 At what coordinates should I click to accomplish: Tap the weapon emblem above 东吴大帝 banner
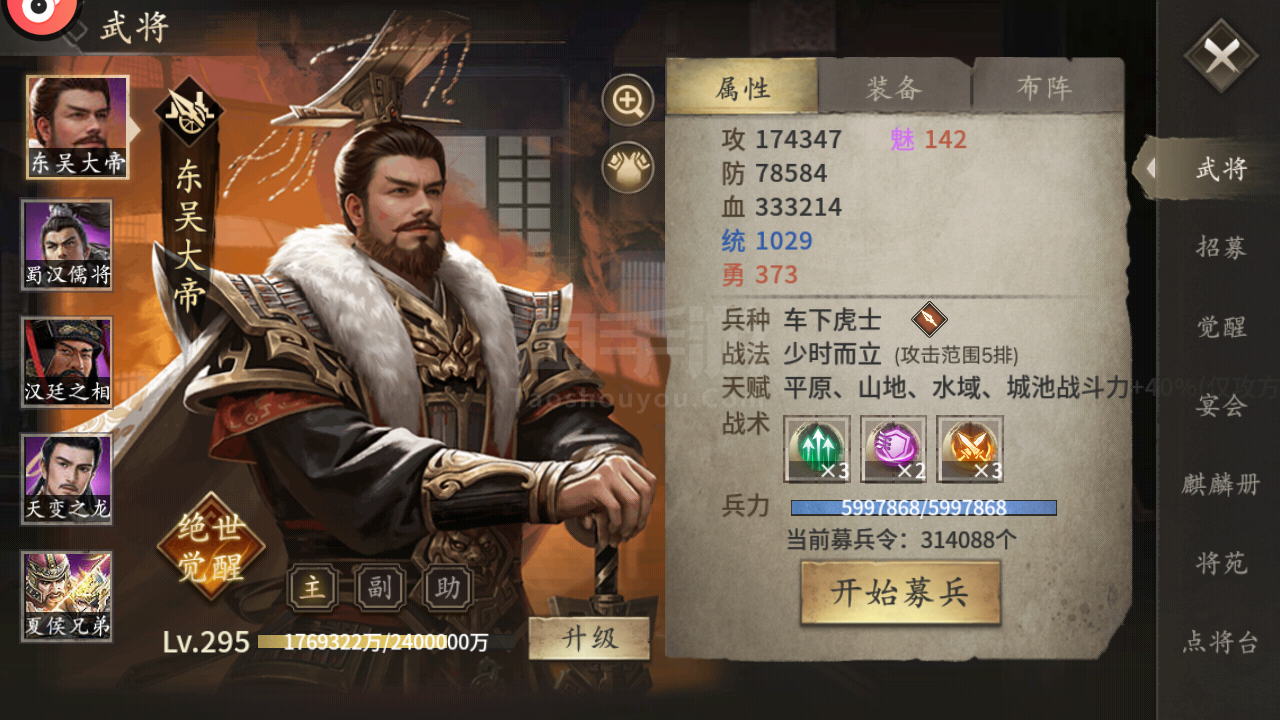190,112
